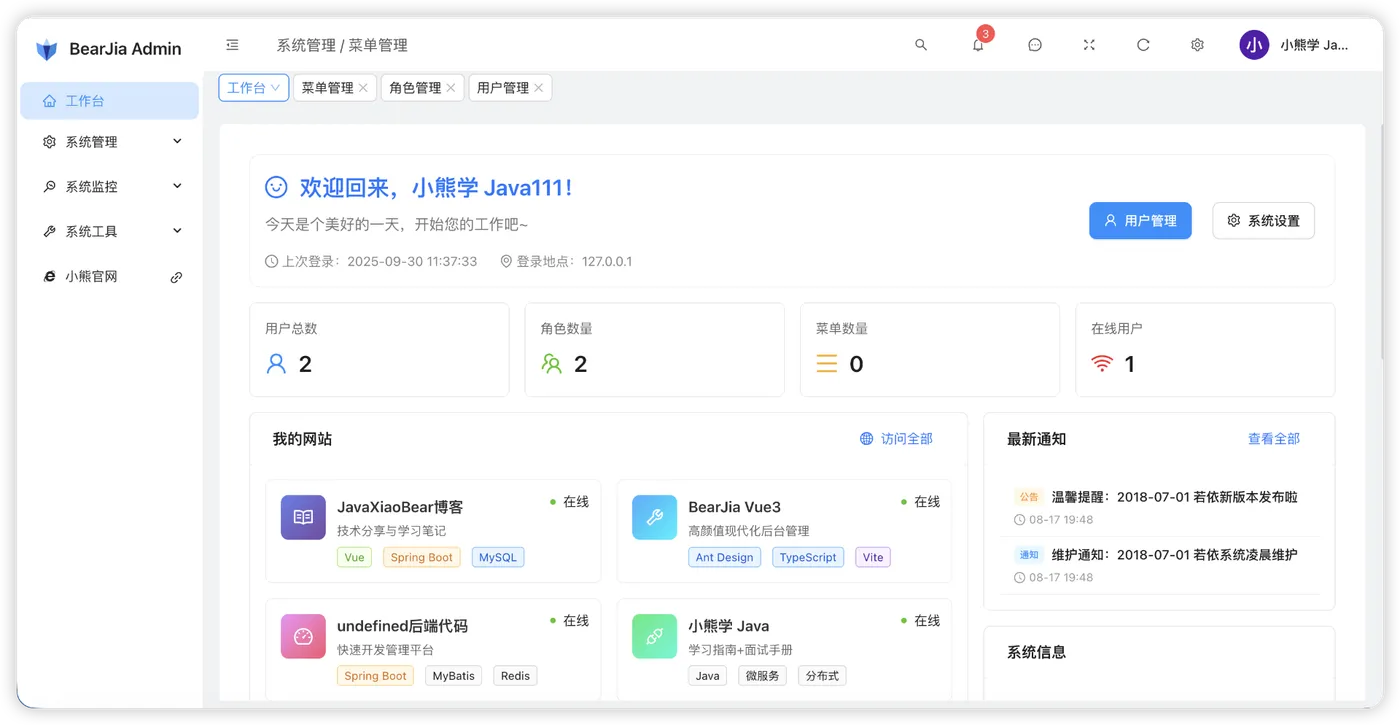Click 查看全部 link in 最新通知
Screen dimensions: 1400x725
pyautogui.click(x=1274, y=439)
